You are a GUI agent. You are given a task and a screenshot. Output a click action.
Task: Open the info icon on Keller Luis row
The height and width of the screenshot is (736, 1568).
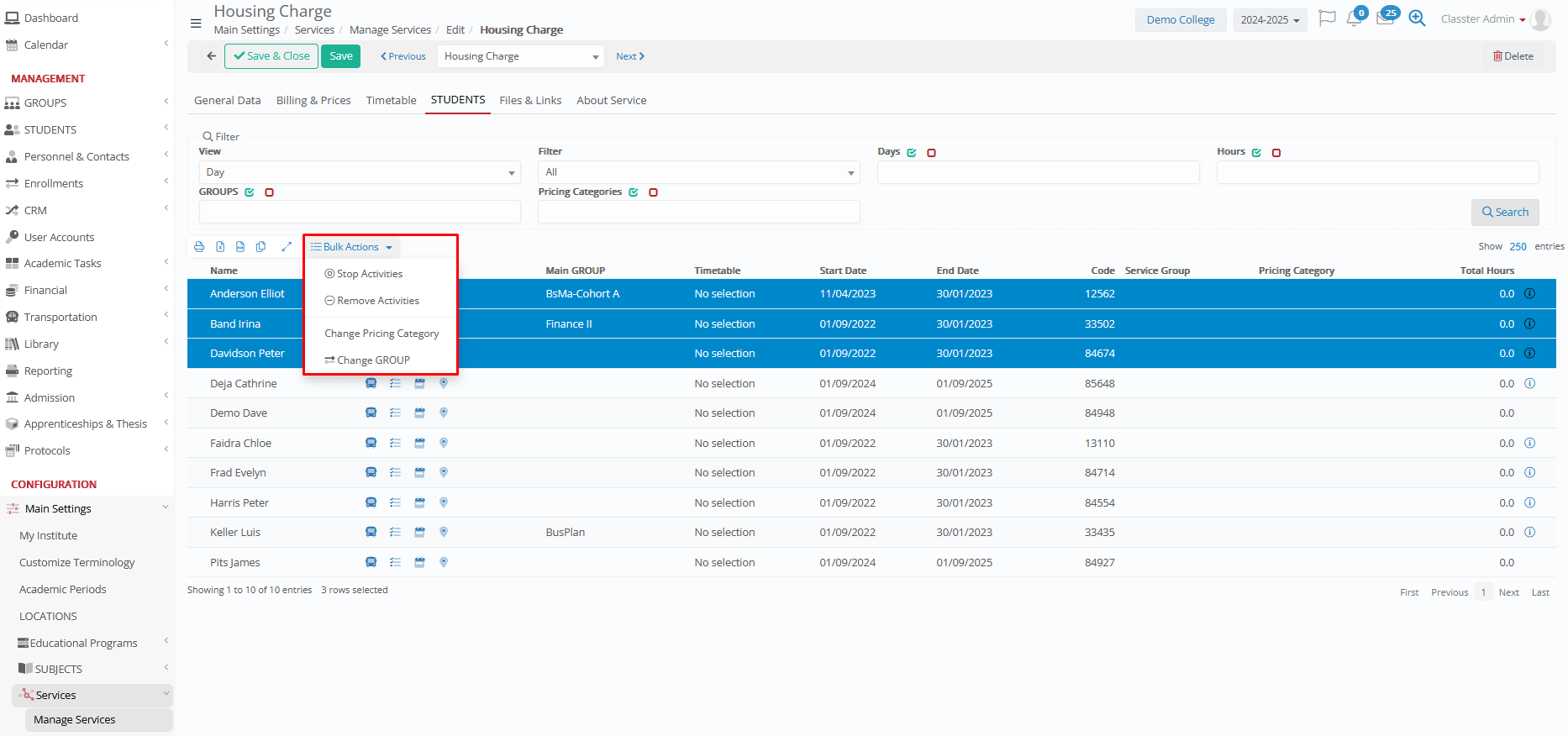[1529, 533]
